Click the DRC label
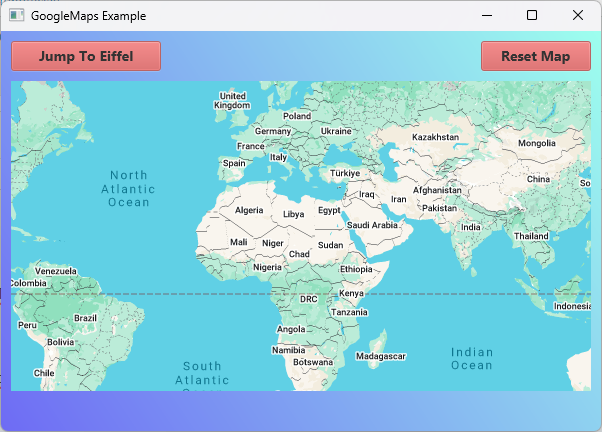The image size is (602, 432). 309,299
